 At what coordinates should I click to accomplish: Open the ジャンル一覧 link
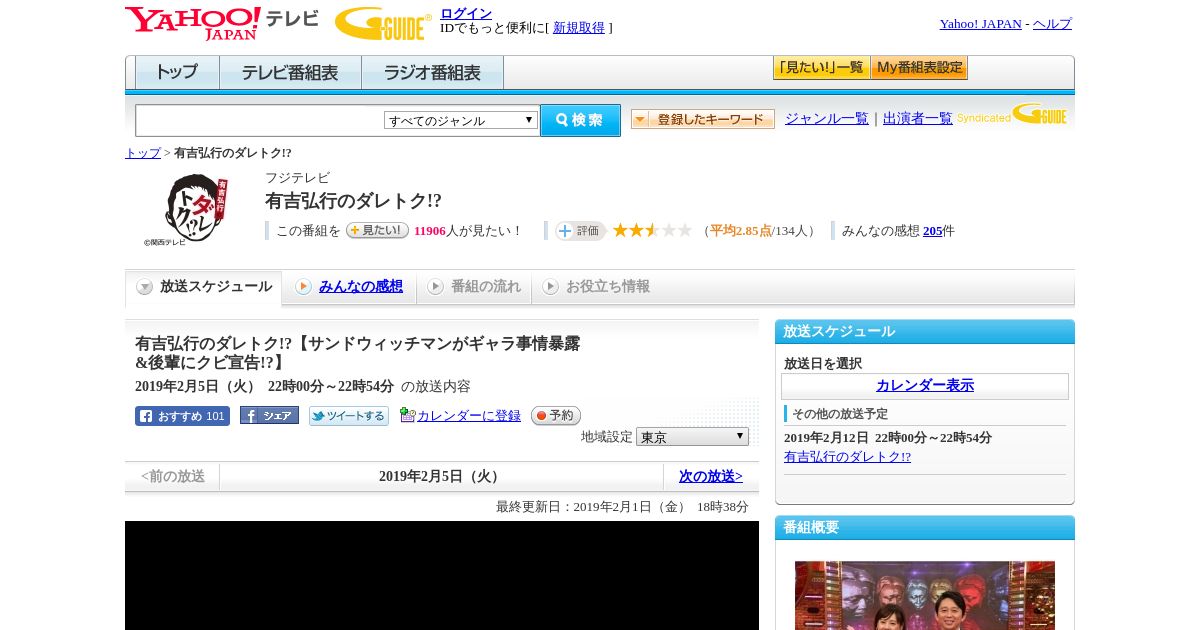[827, 118]
